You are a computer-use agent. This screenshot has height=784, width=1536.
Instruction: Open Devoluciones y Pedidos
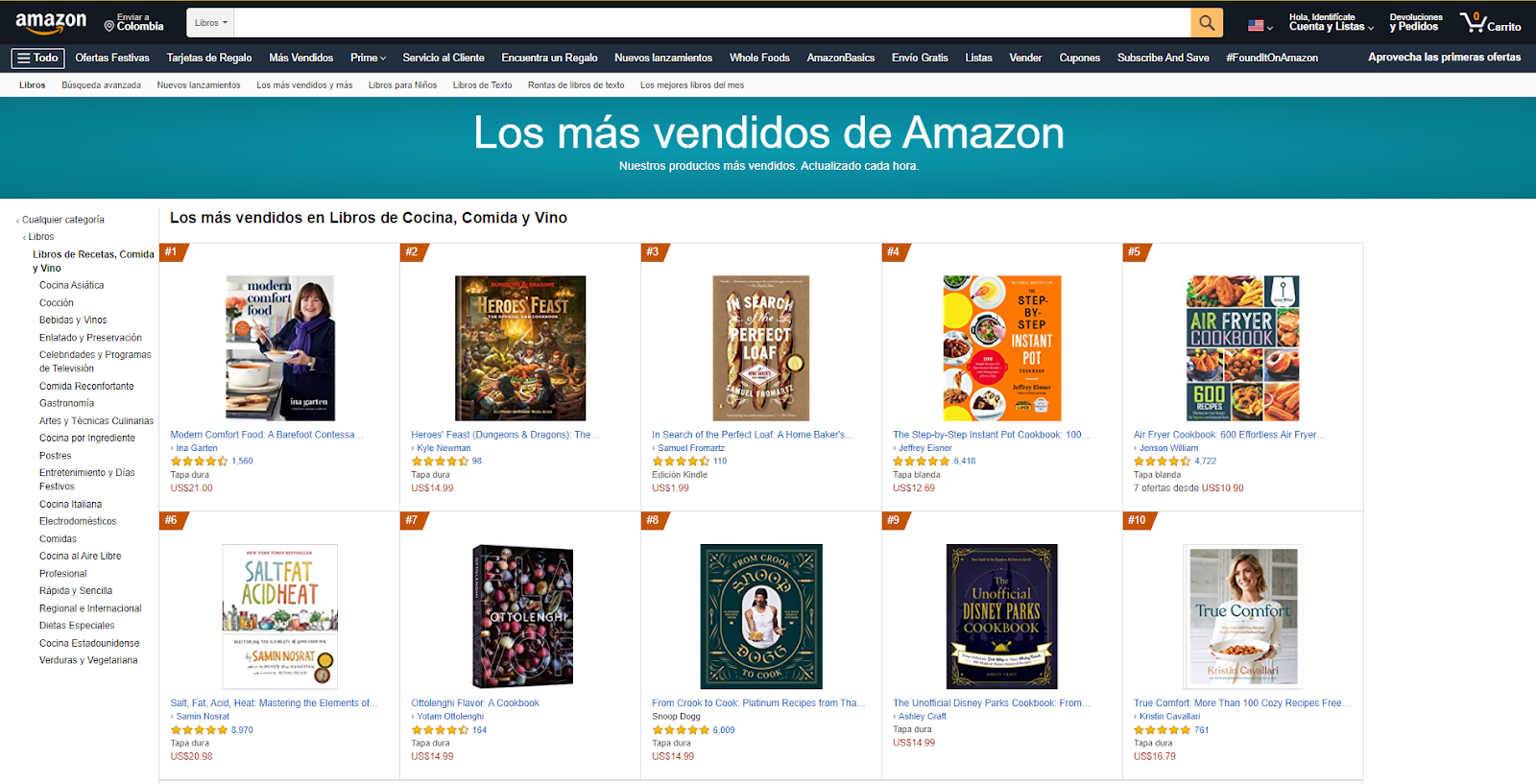pos(1416,22)
